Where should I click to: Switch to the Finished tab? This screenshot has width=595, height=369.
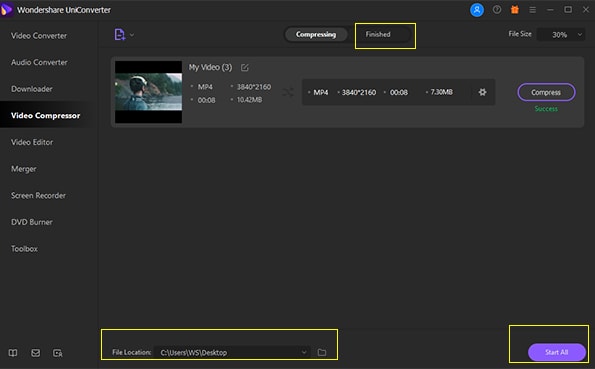click(x=378, y=35)
